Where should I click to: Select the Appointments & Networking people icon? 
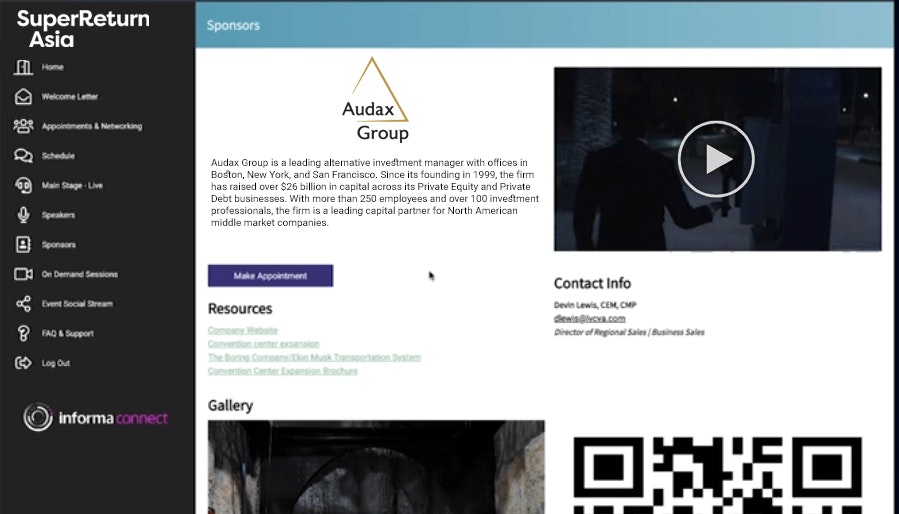click(23, 126)
